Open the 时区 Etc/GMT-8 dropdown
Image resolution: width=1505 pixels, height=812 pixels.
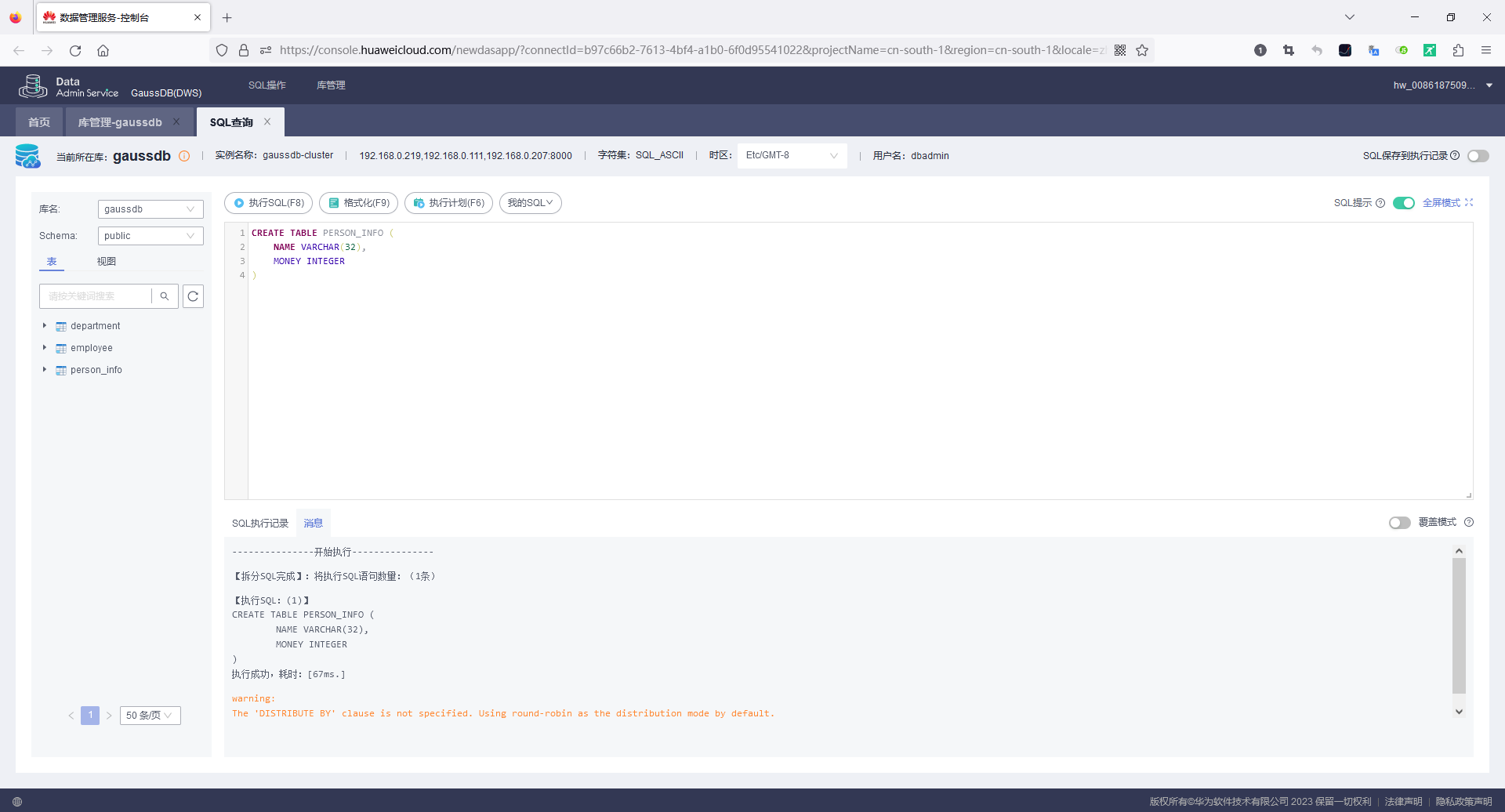pos(792,155)
